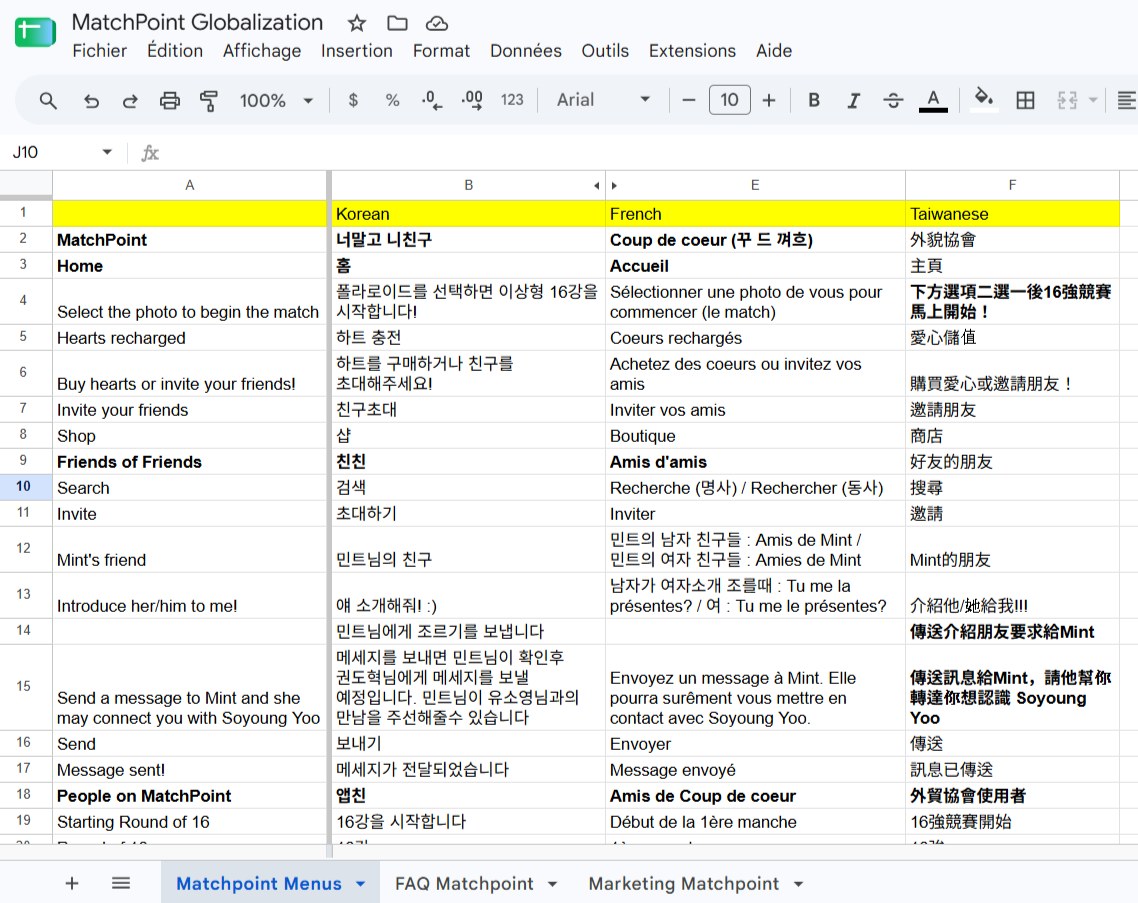Open the Données menu
Screen dimensions: 1138x903
click(525, 51)
